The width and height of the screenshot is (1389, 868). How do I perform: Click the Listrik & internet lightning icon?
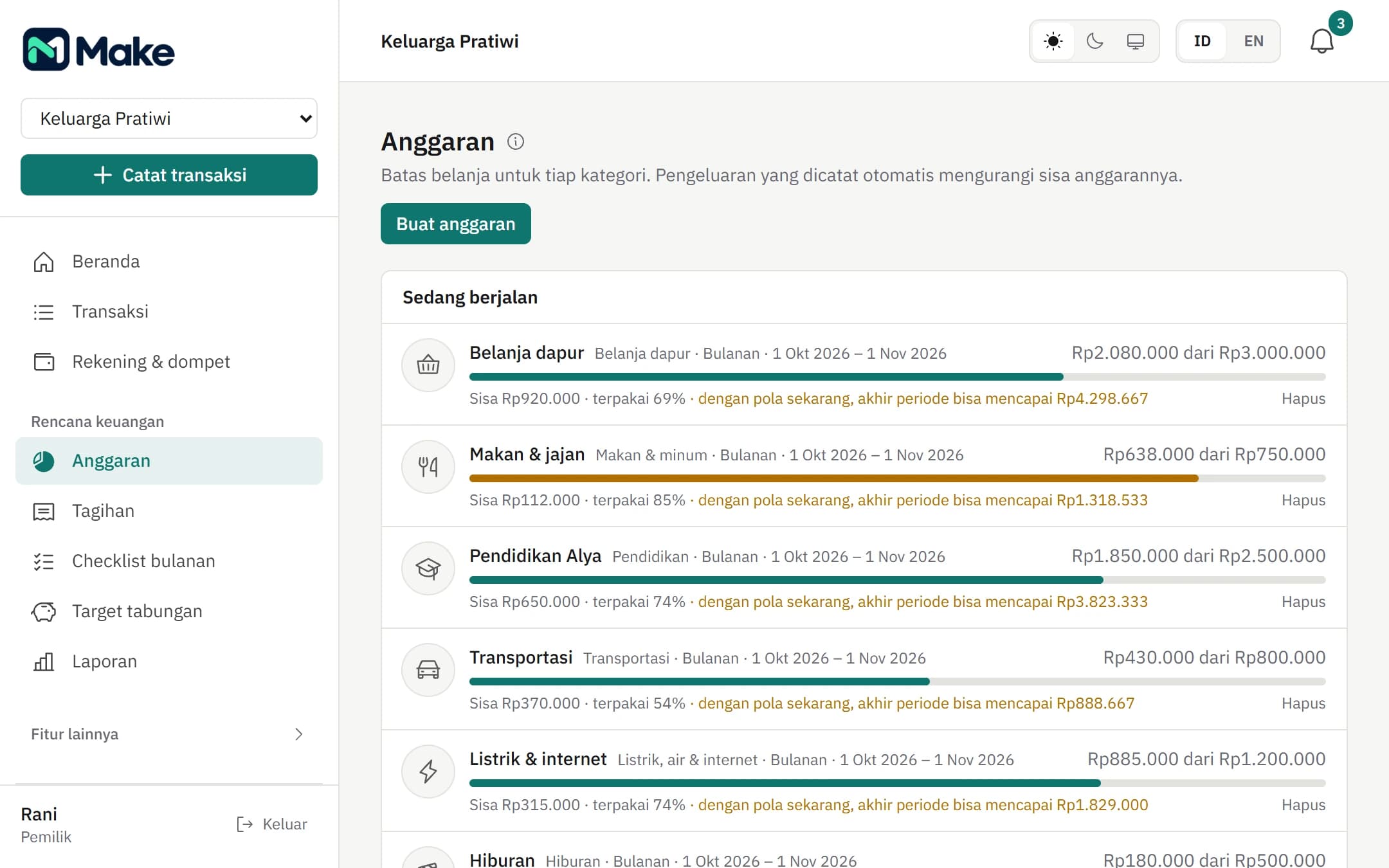(x=428, y=771)
